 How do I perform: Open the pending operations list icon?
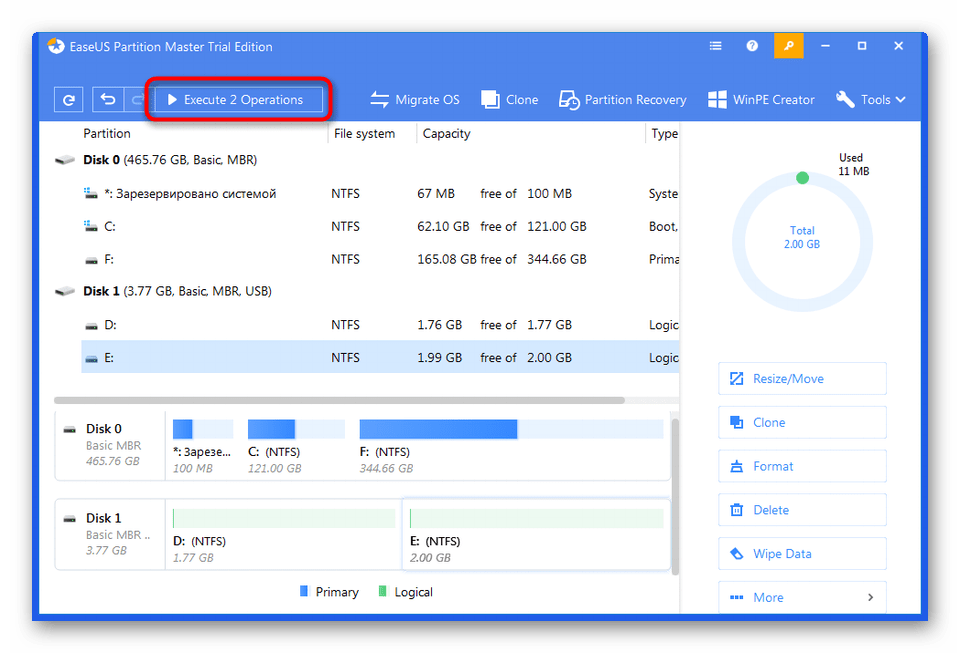coord(716,46)
